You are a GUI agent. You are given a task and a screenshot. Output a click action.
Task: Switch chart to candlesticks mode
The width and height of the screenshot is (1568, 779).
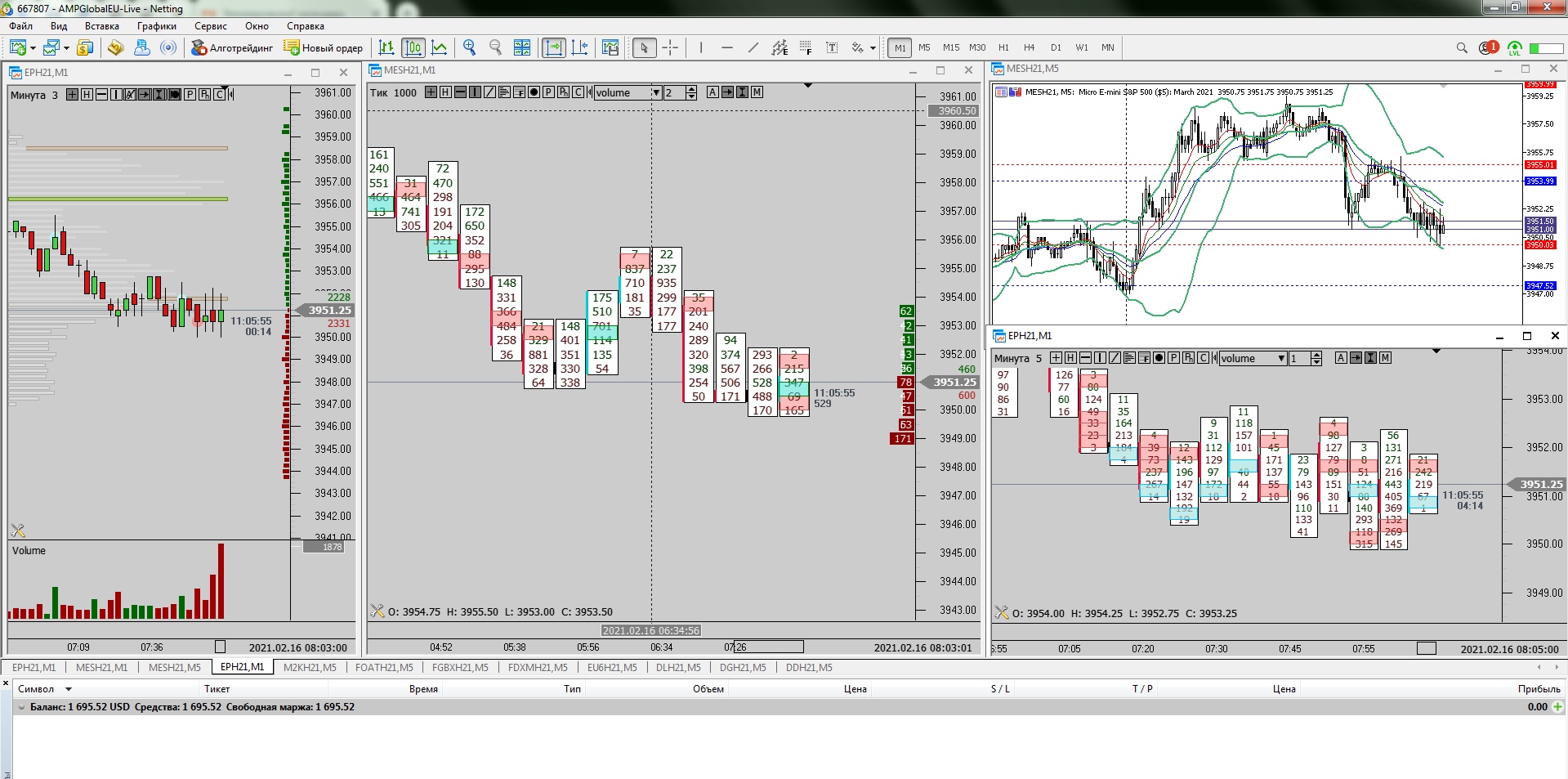[413, 47]
